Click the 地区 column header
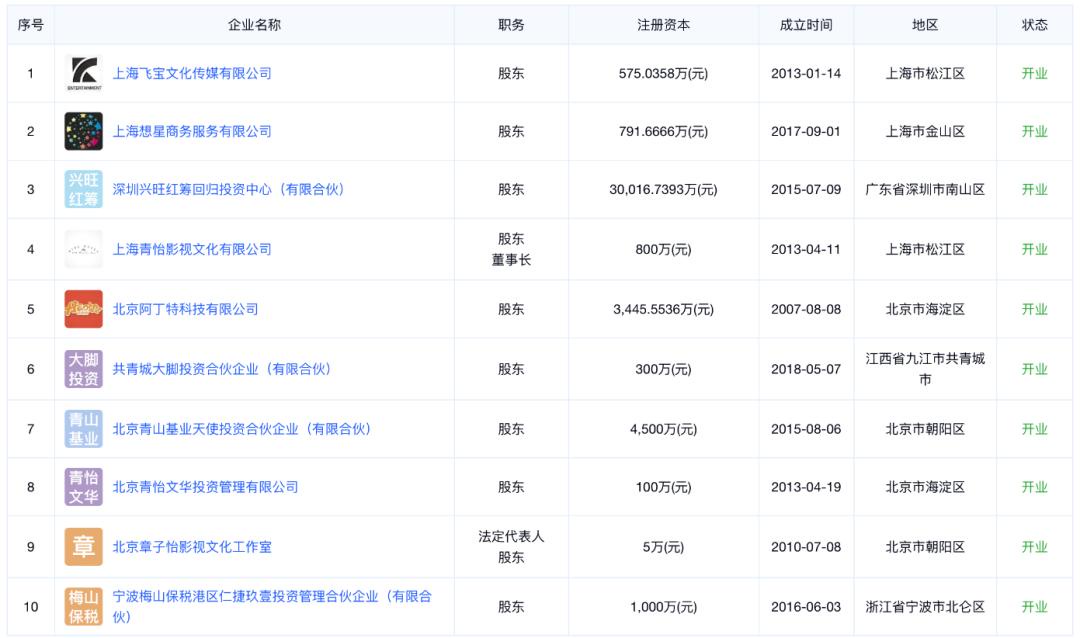This screenshot has height=638, width=1080. pyautogui.click(x=925, y=25)
